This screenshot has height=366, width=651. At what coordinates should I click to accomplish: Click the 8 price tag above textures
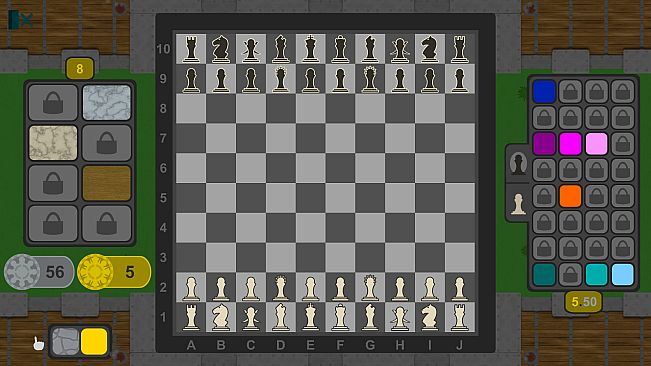pyautogui.click(x=80, y=68)
